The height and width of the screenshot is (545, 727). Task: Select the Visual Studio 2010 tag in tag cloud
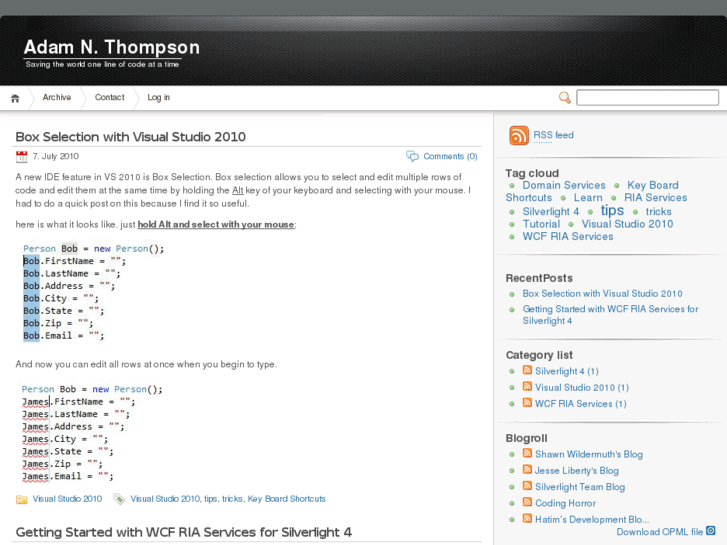tap(627, 224)
